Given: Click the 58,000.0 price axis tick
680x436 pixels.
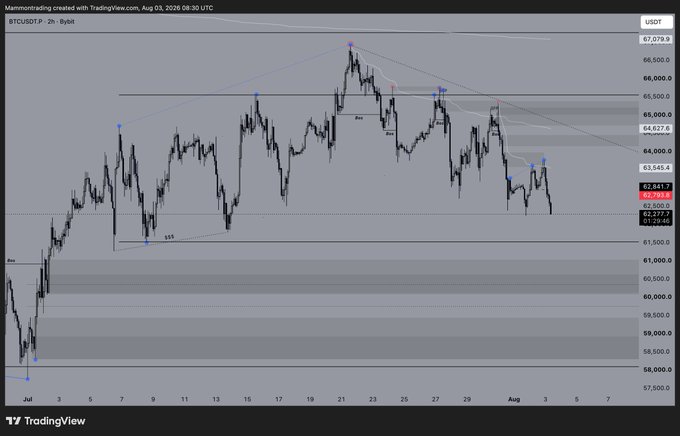Looking at the screenshot, I should click(657, 370).
